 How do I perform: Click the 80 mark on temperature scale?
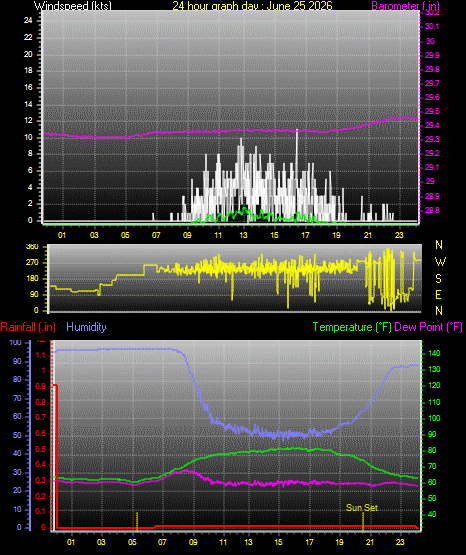(x=432, y=450)
